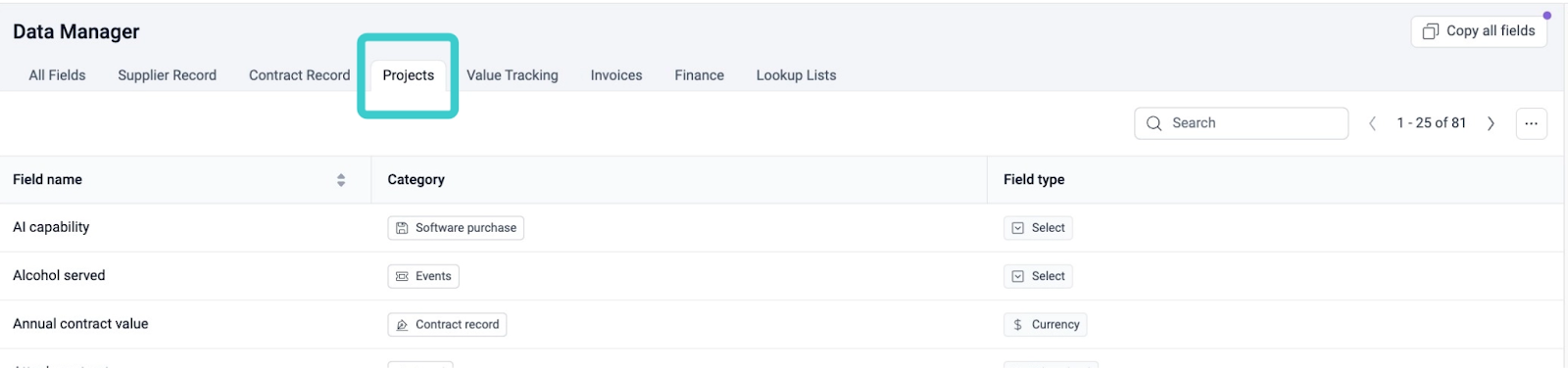Click the Currency dollar sign icon
This screenshot has width=1568, height=368.
(x=1018, y=325)
